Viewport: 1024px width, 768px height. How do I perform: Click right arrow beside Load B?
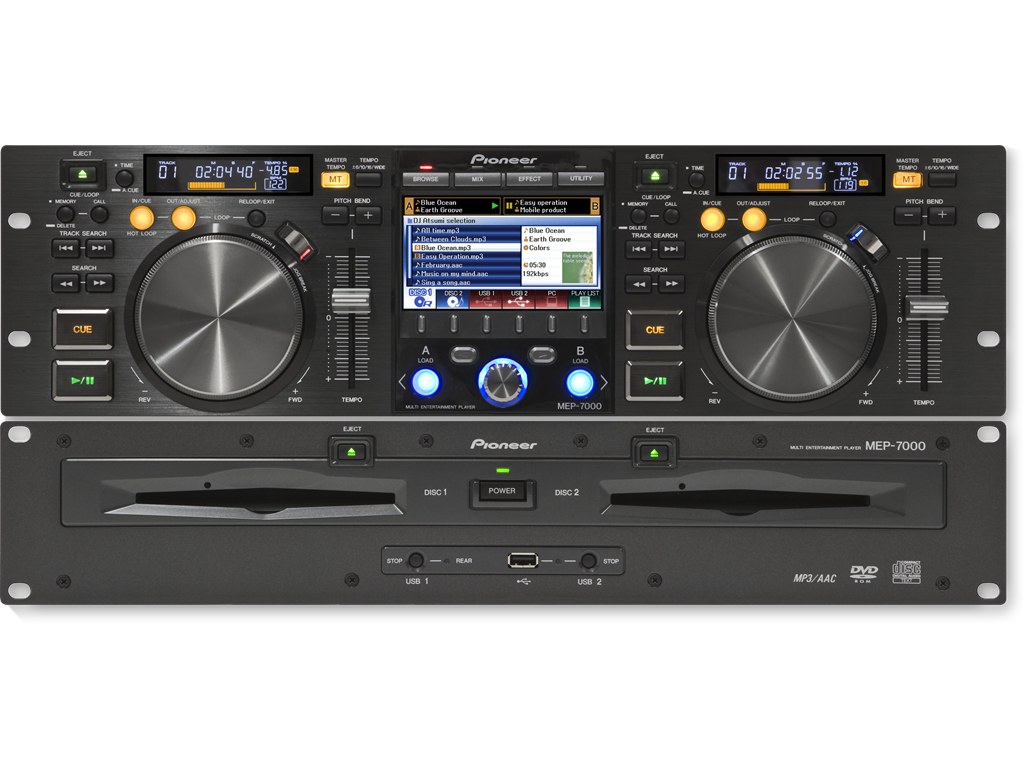click(x=603, y=382)
